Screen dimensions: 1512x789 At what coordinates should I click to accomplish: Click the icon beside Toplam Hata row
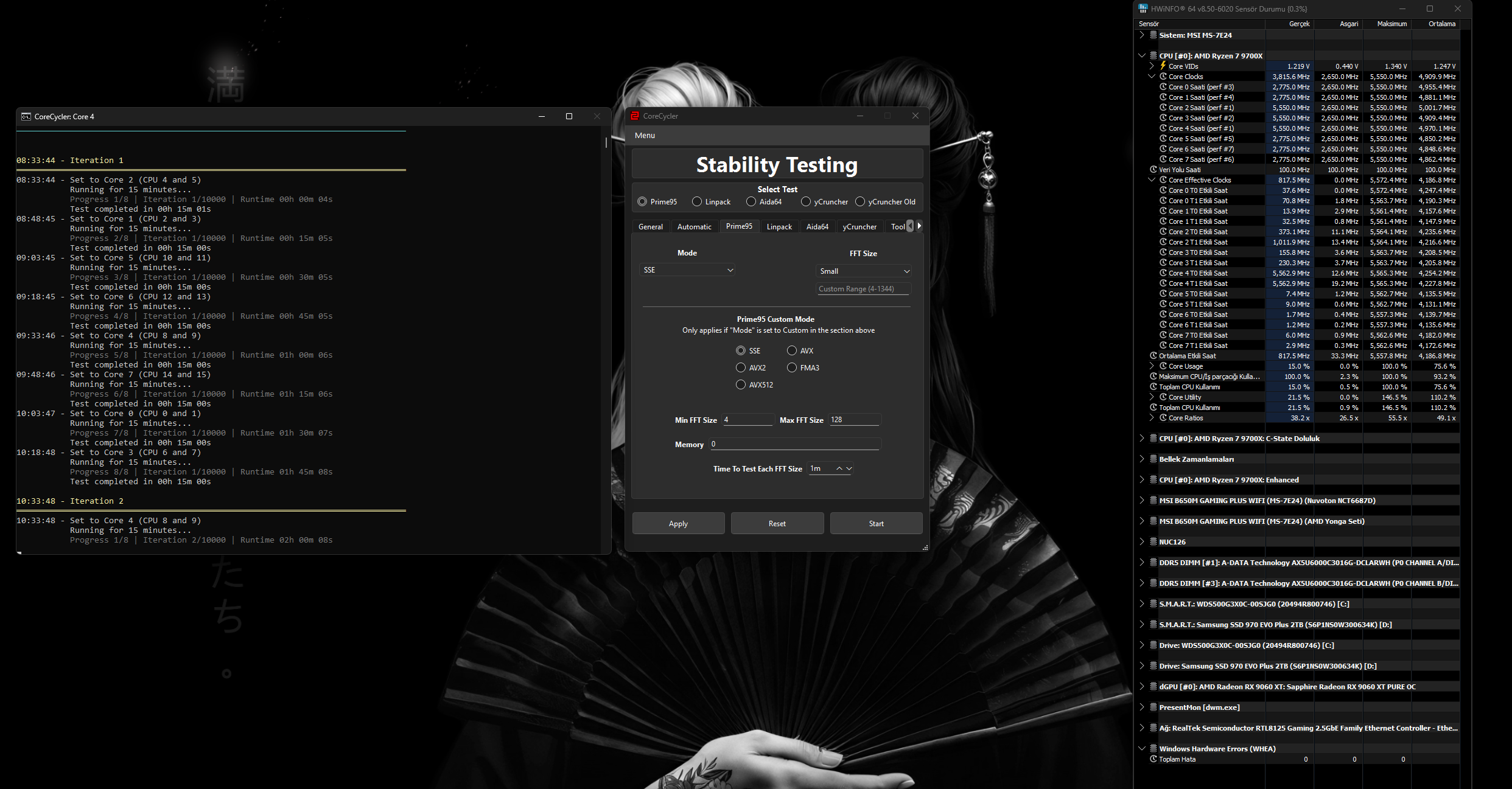pyautogui.click(x=1153, y=759)
